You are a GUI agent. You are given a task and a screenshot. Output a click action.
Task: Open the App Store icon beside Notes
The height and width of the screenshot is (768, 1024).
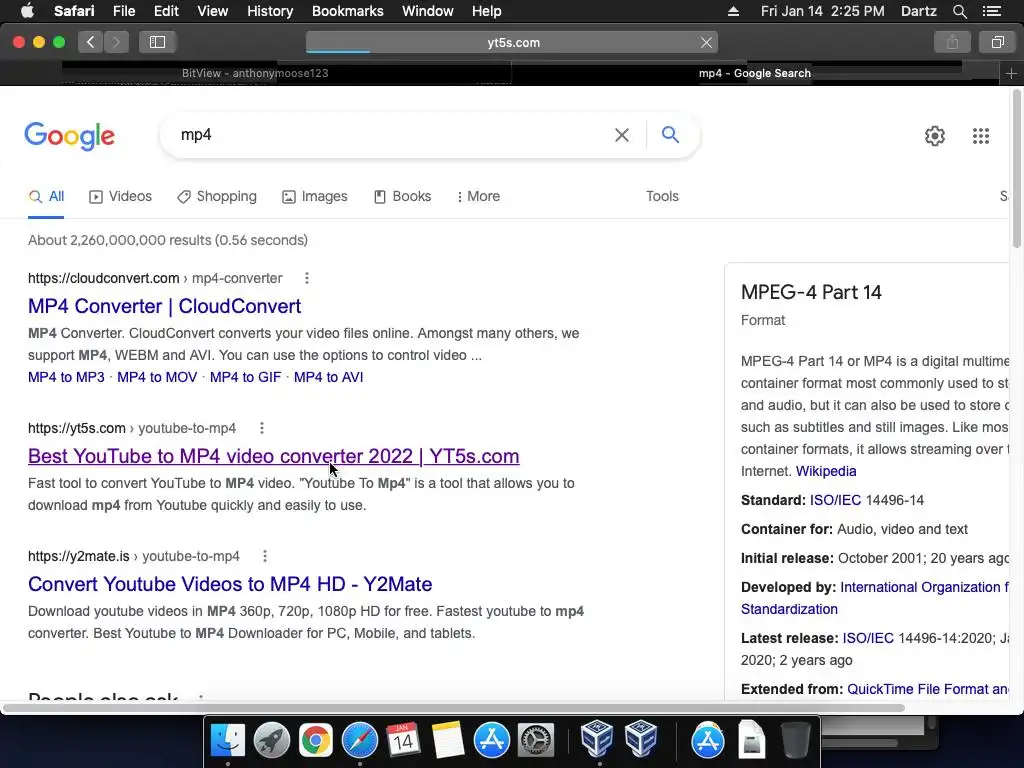tap(491, 740)
